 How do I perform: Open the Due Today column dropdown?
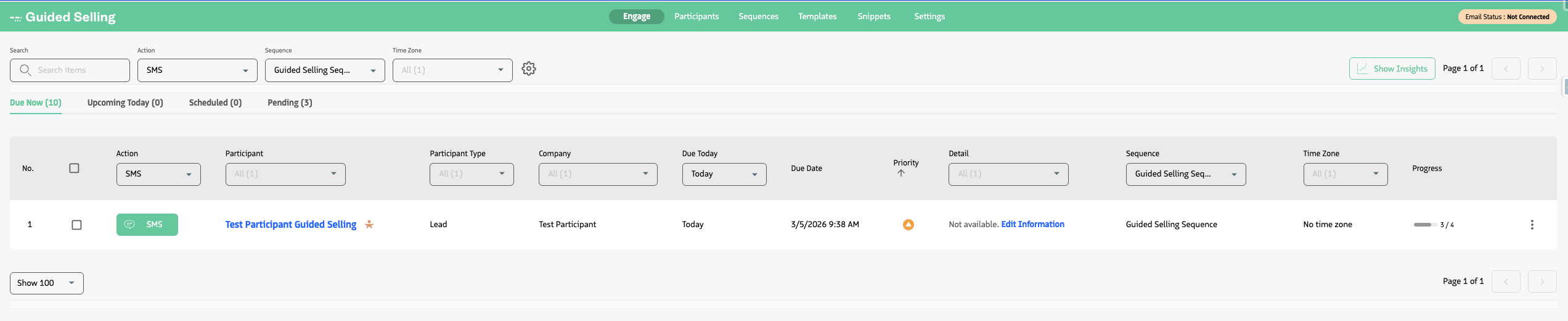pos(724,174)
